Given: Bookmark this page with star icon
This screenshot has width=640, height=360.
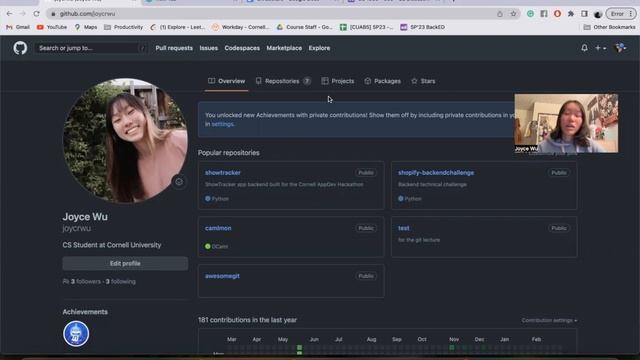Looking at the screenshot, I should pos(513,13).
